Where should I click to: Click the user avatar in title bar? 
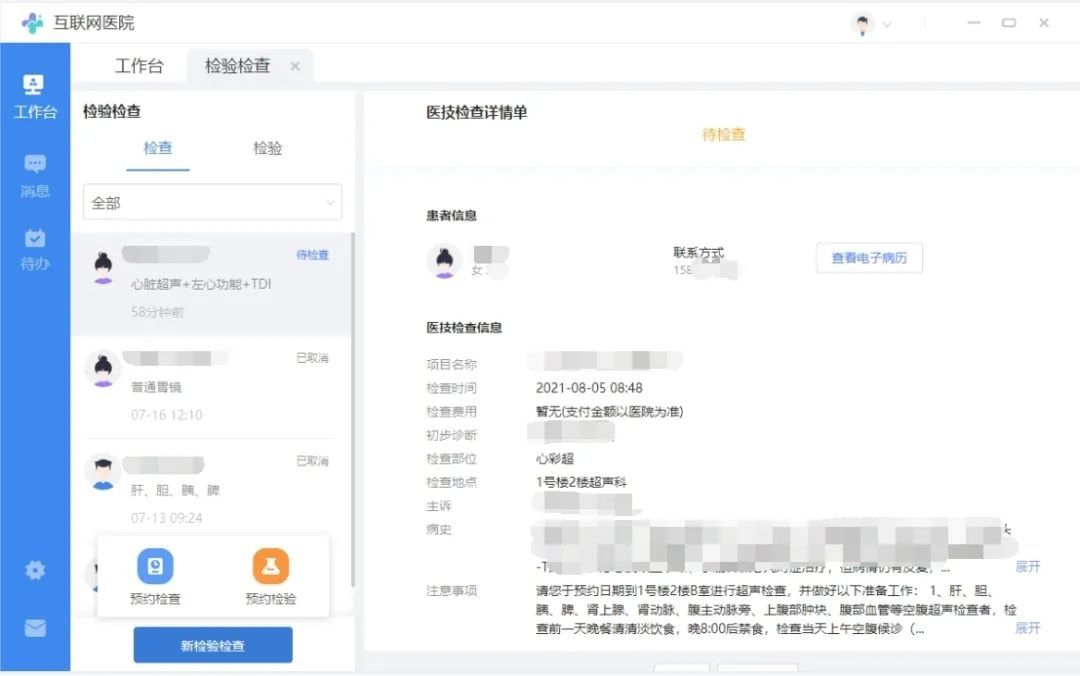862,23
